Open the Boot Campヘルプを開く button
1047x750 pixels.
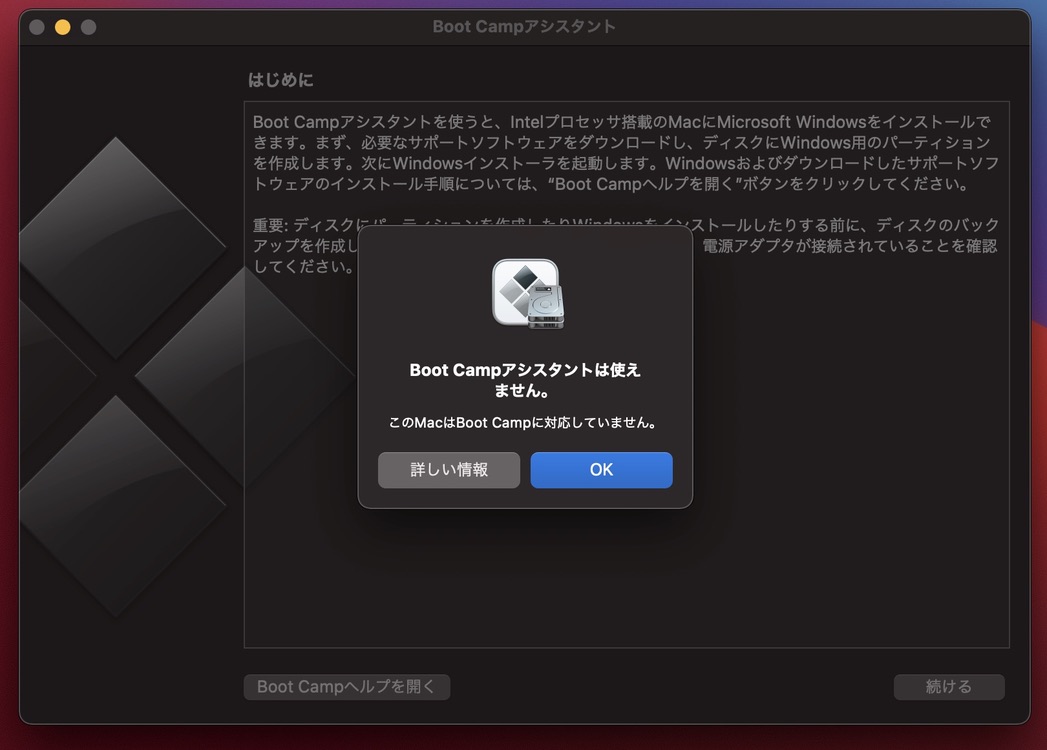pyautogui.click(x=347, y=687)
